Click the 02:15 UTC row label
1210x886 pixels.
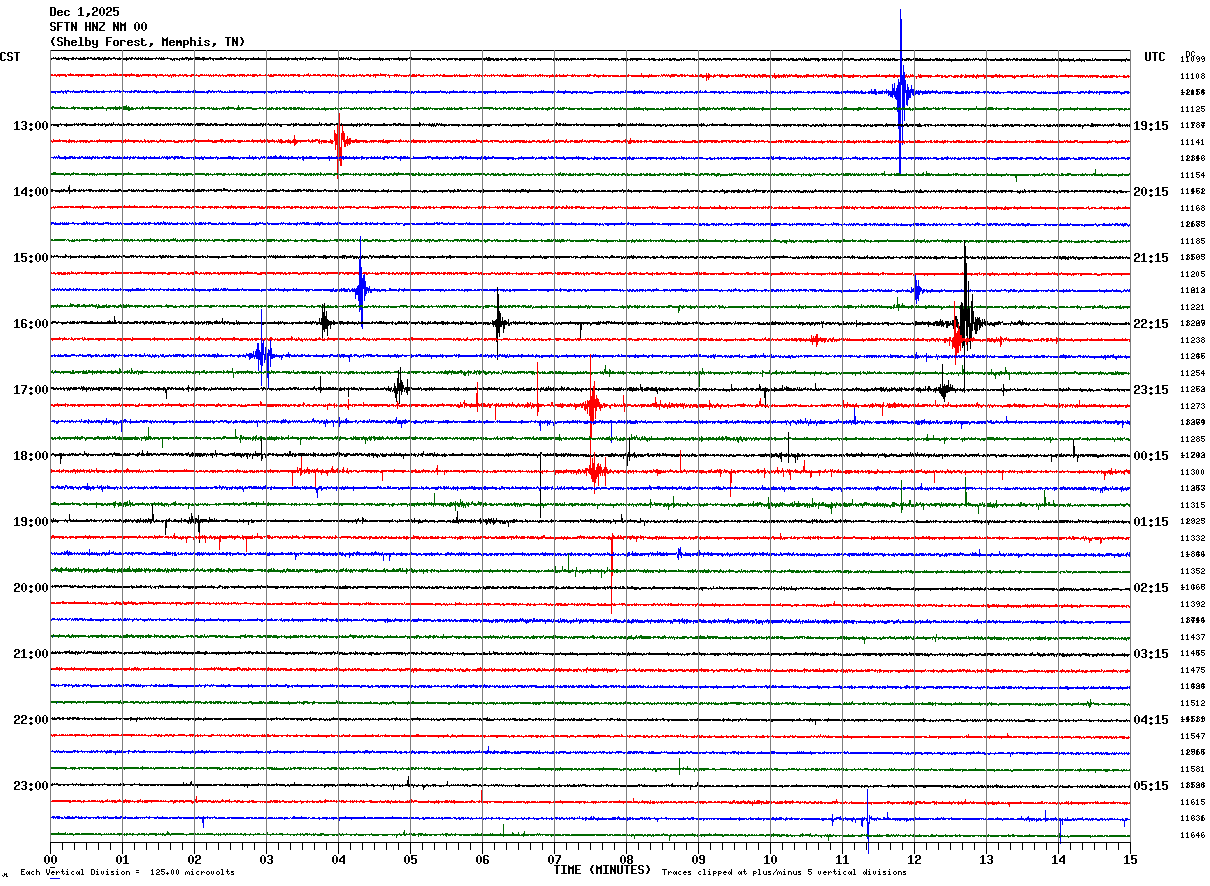1151,588
